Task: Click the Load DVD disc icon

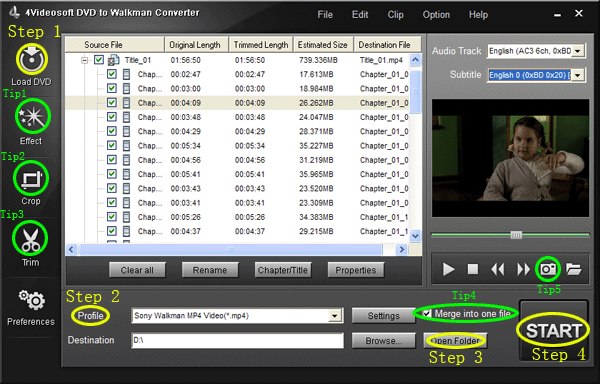Action: point(32,59)
